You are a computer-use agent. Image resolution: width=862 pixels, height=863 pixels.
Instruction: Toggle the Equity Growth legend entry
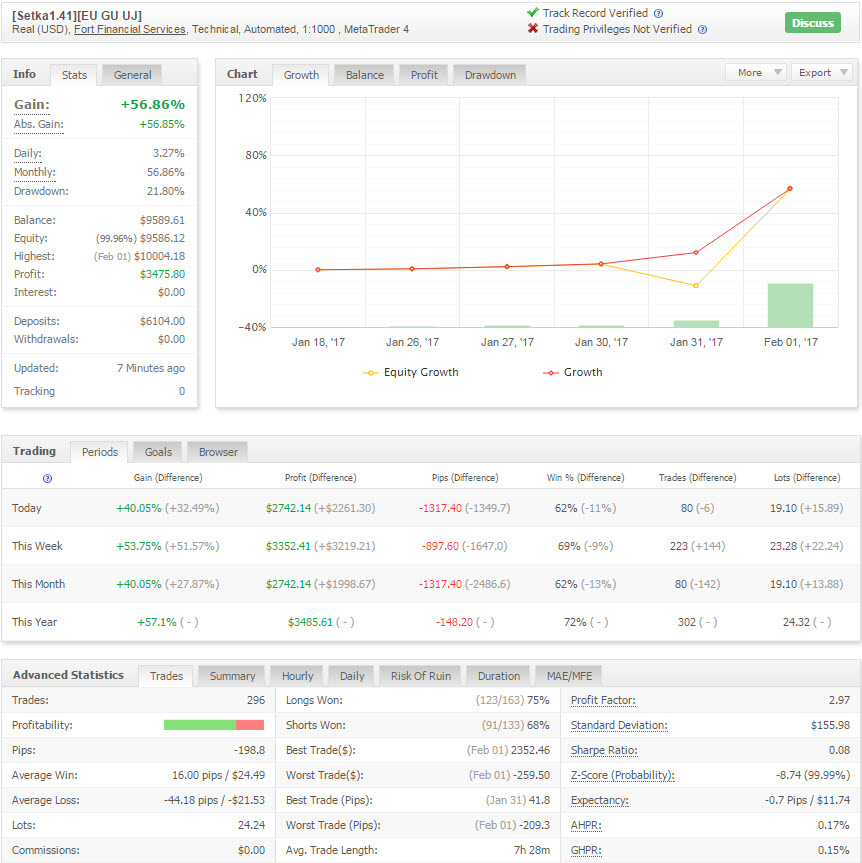(x=411, y=373)
